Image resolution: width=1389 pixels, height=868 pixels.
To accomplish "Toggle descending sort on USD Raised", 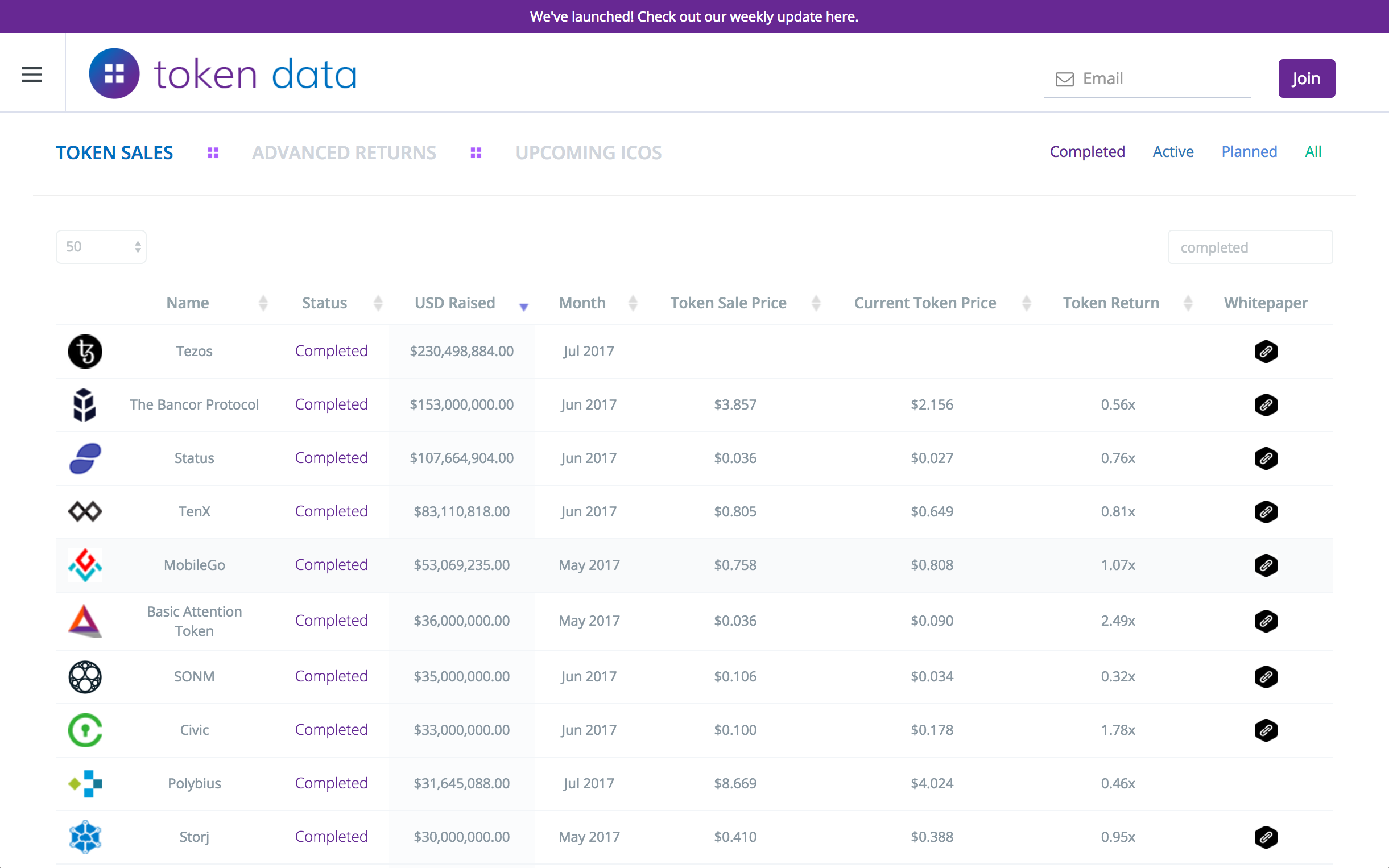I will point(524,306).
